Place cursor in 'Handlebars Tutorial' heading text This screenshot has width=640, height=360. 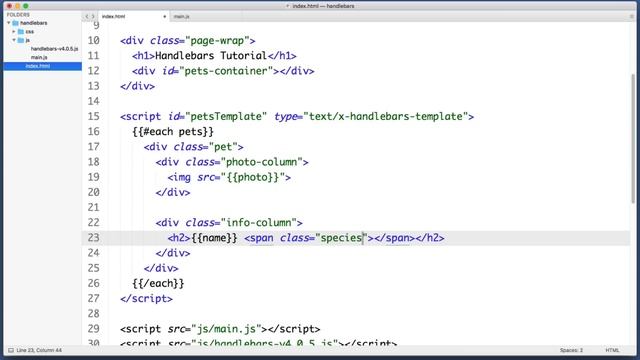(211, 56)
